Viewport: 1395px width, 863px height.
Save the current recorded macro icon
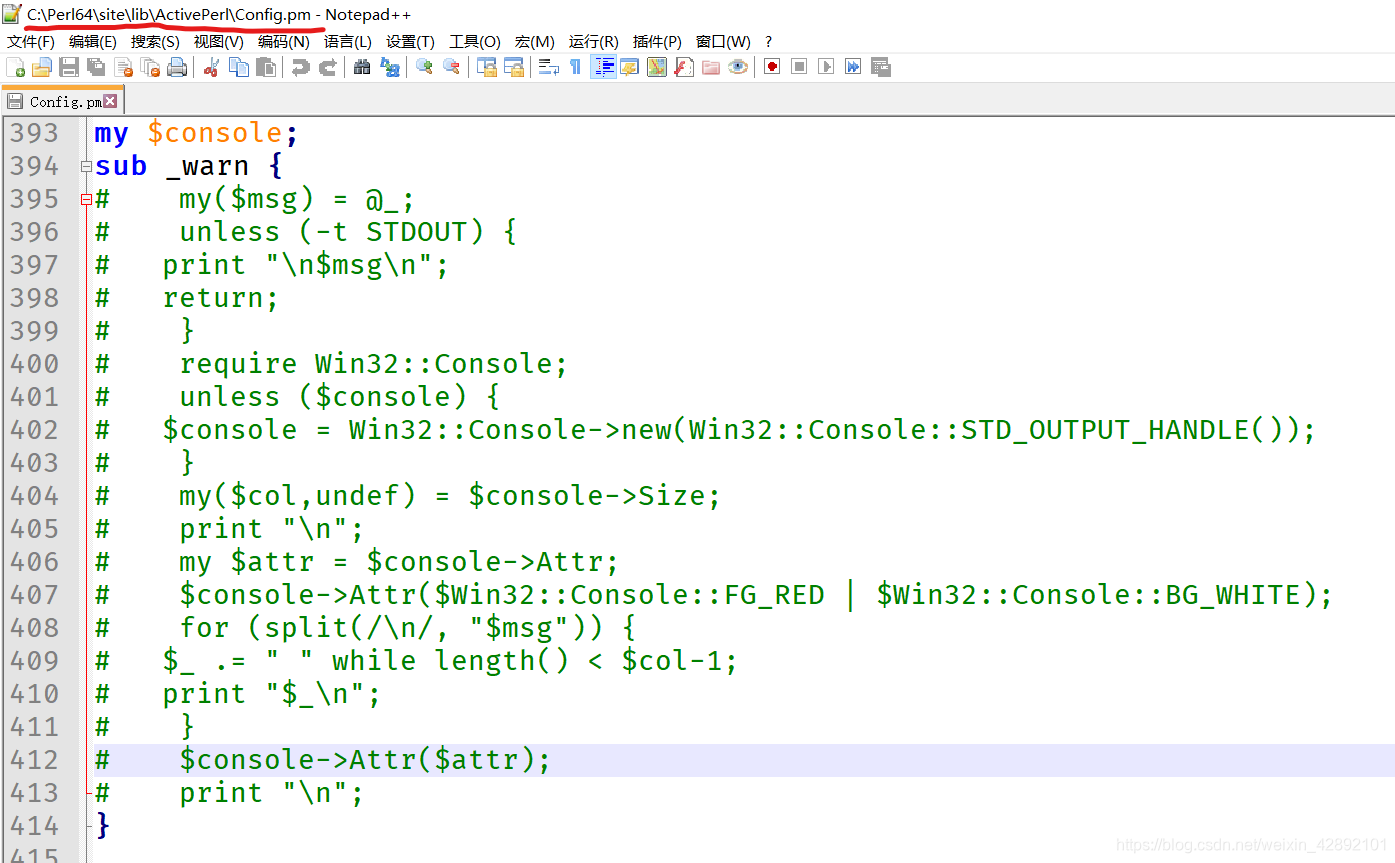[880, 67]
